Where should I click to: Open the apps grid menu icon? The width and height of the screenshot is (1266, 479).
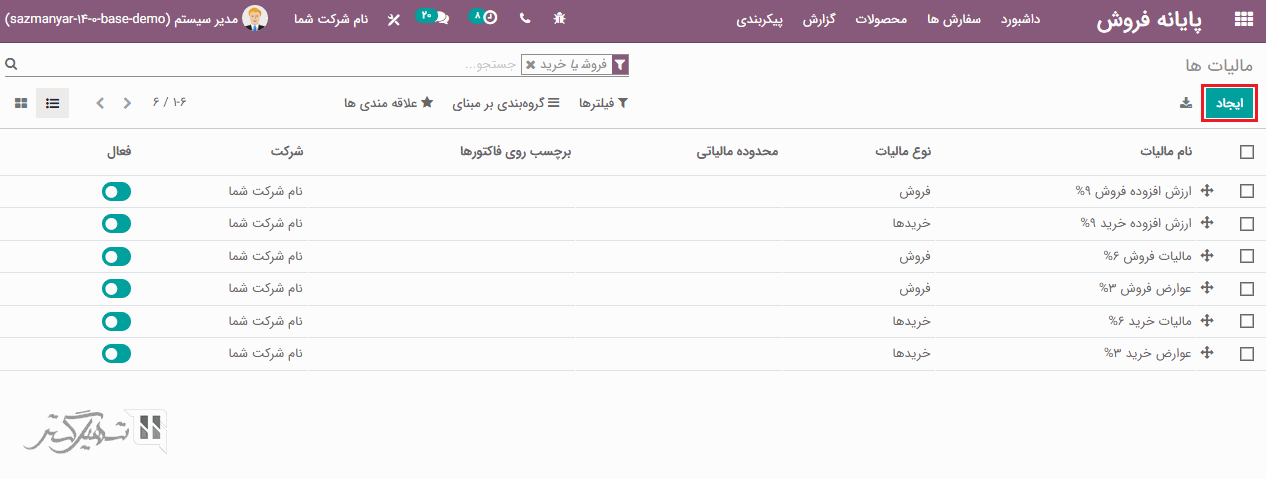(x=1243, y=19)
